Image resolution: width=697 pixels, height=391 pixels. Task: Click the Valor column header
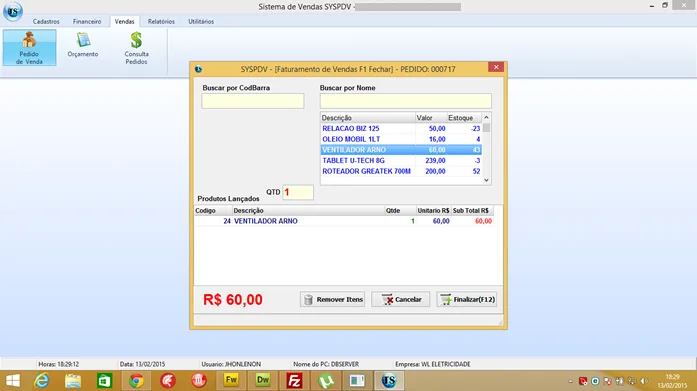[x=430, y=118]
